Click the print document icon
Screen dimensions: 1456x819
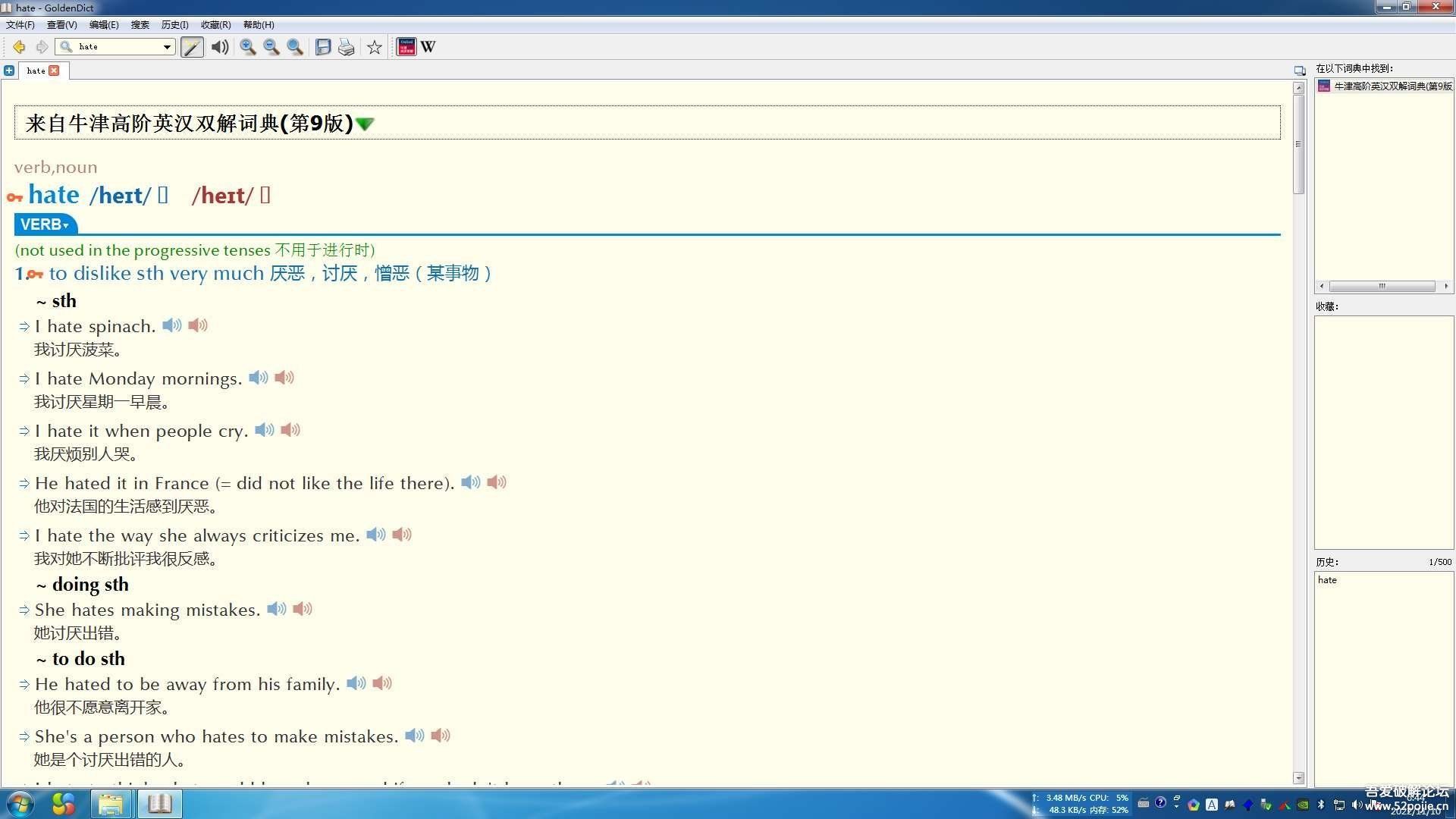348,46
